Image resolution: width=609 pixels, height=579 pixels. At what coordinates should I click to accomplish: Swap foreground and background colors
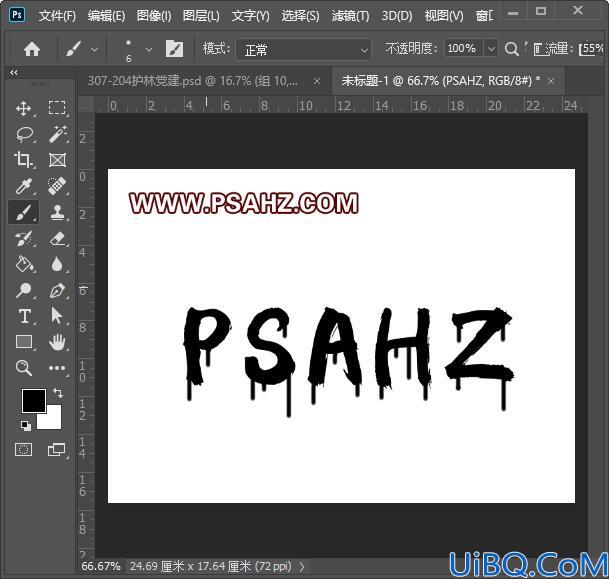click(x=58, y=393)
